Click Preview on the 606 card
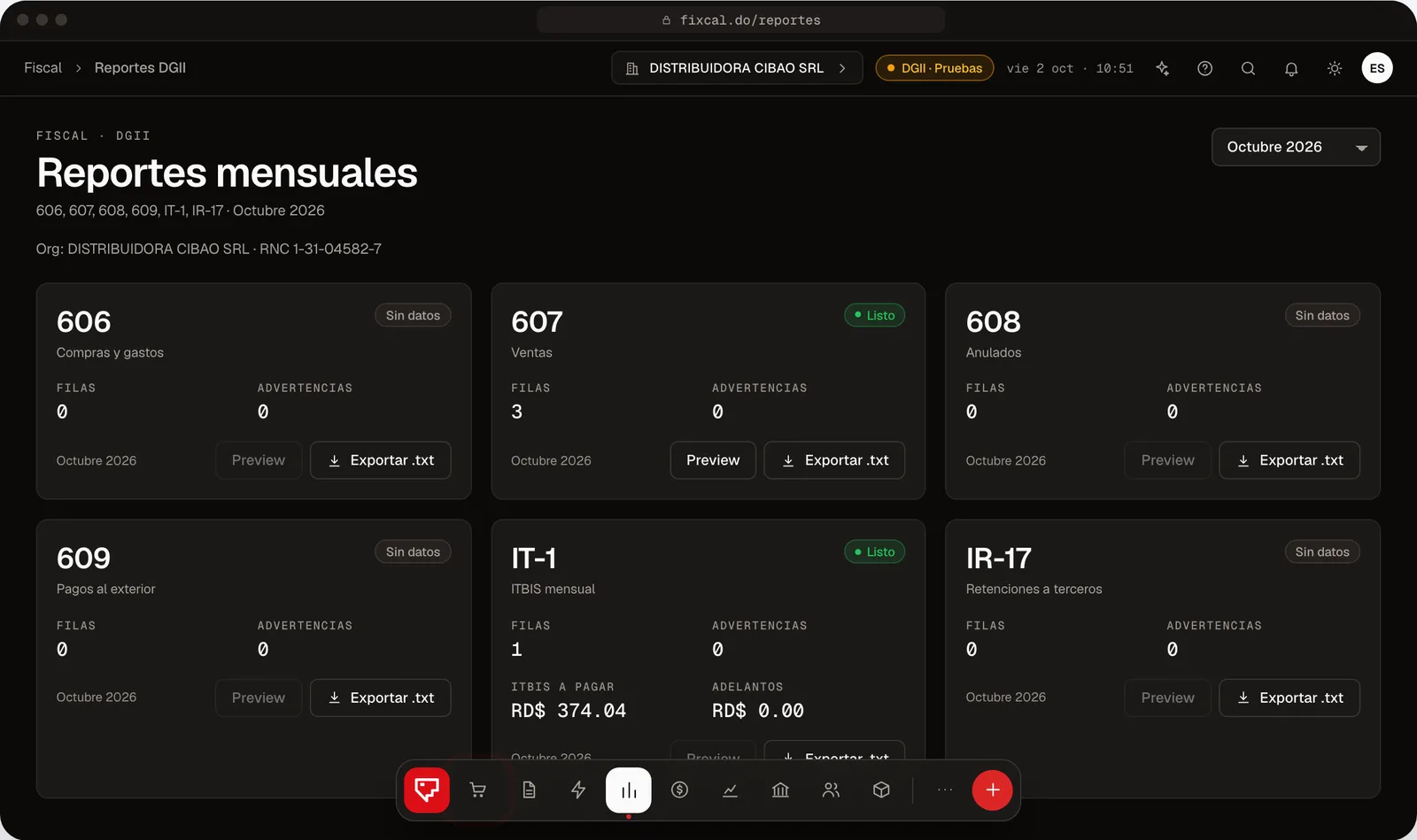The height and width of the screenshot is (840, 1417). [259, 460]
